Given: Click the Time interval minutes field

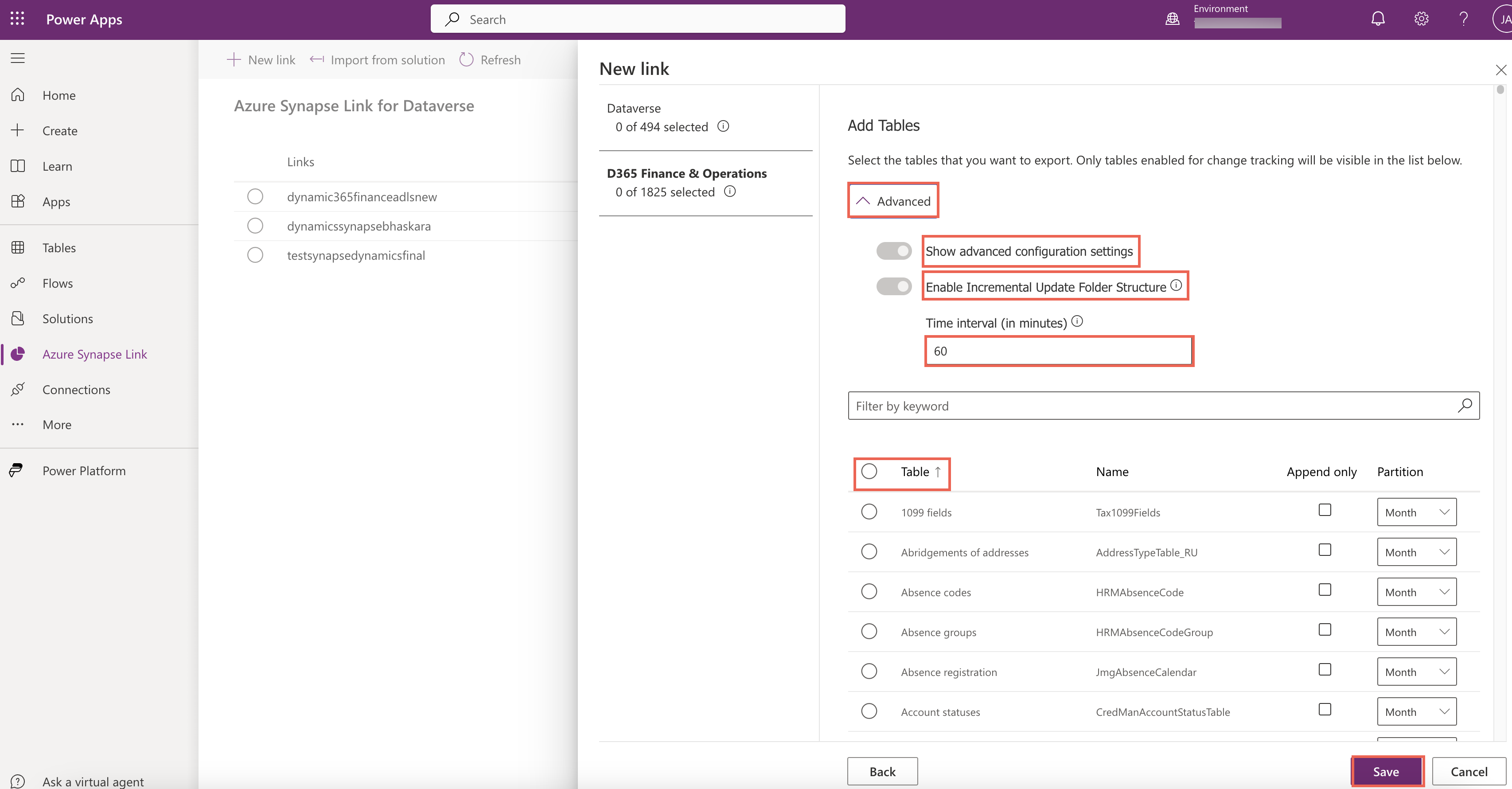Looking at the screenshot, I should pyautogui.click(x=1059, y=351).
